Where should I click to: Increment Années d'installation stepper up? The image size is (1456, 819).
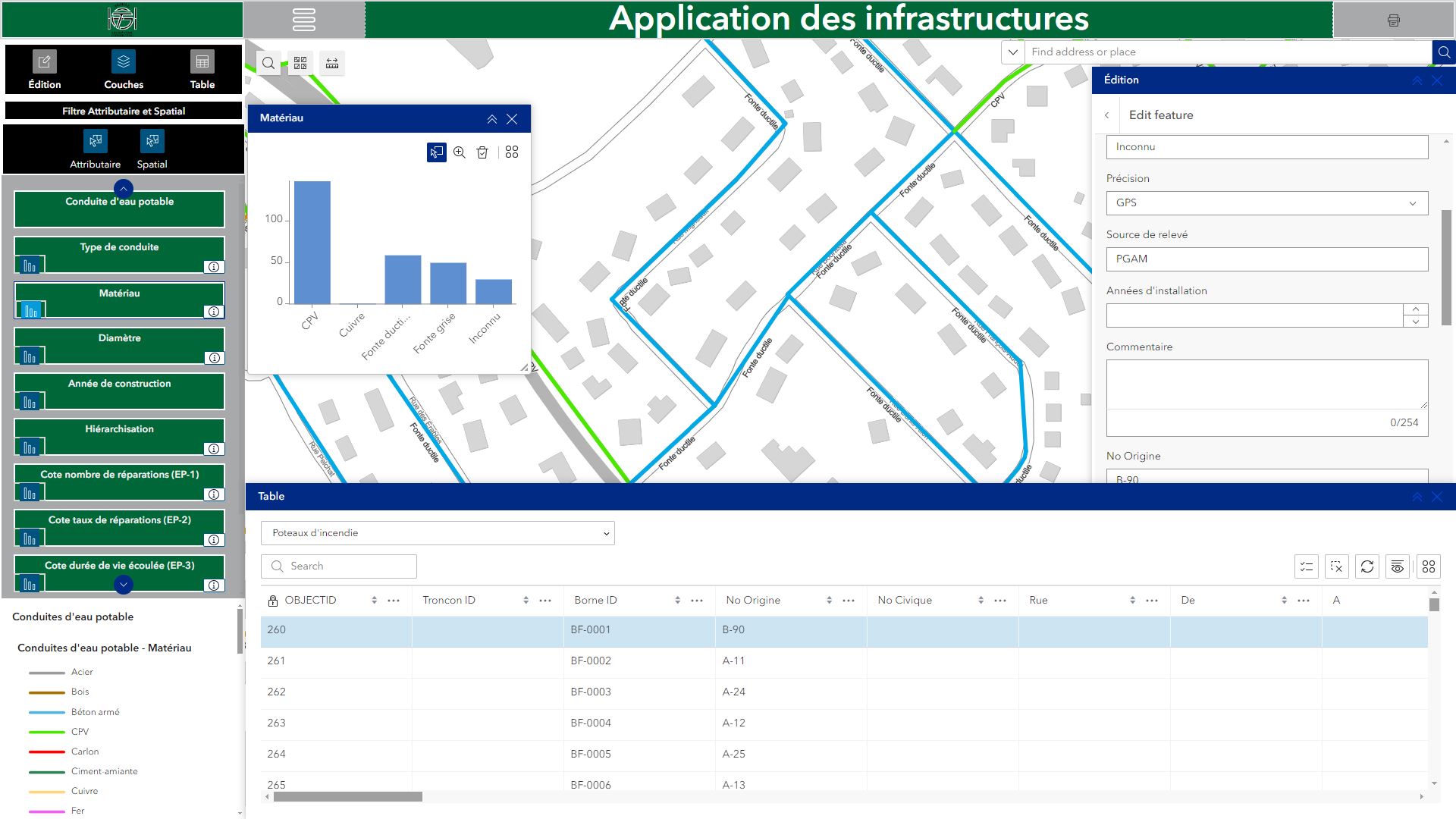pyautogui.click(x=1415, y=309)
